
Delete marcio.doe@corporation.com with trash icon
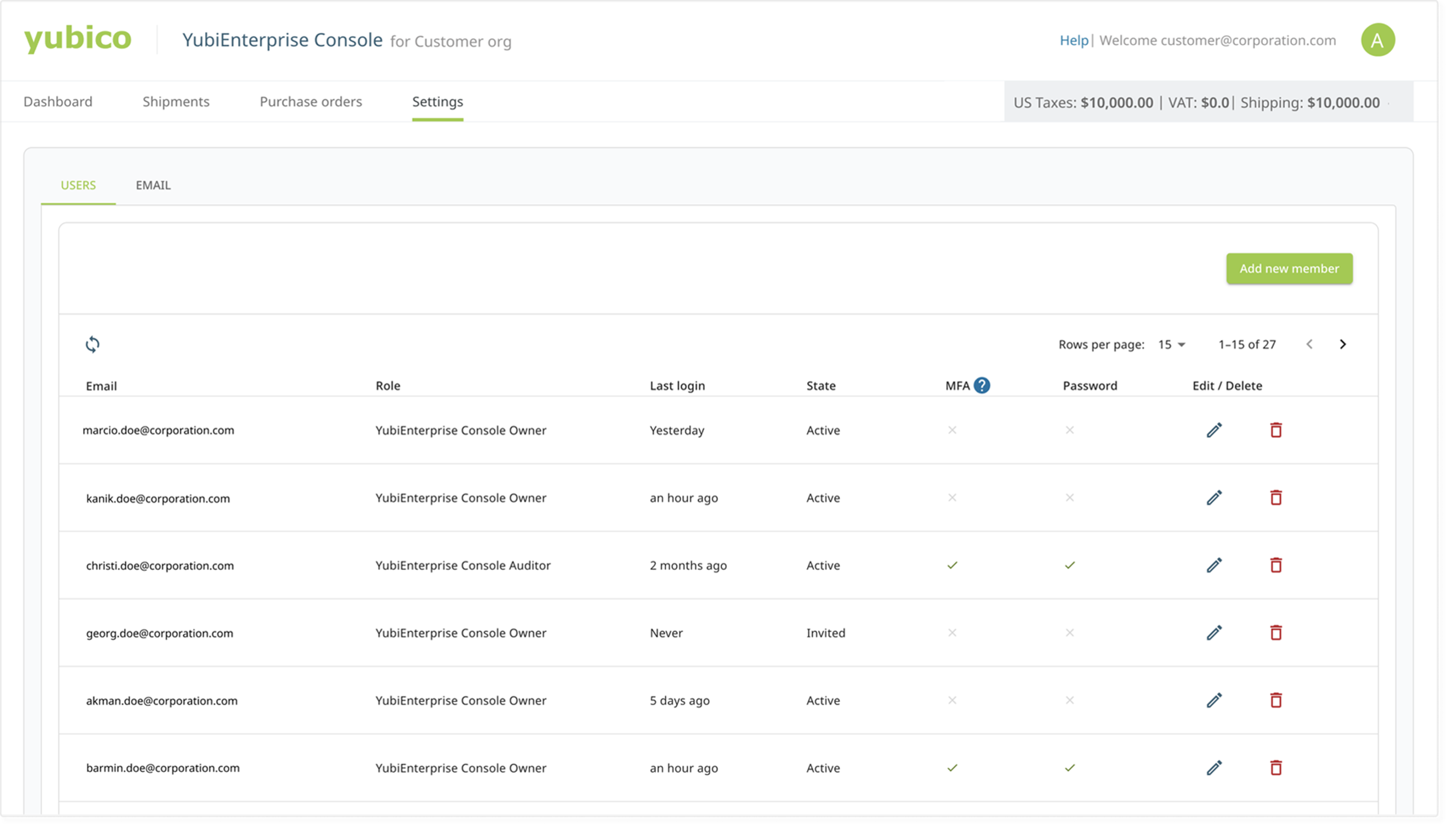point(1276,430)
